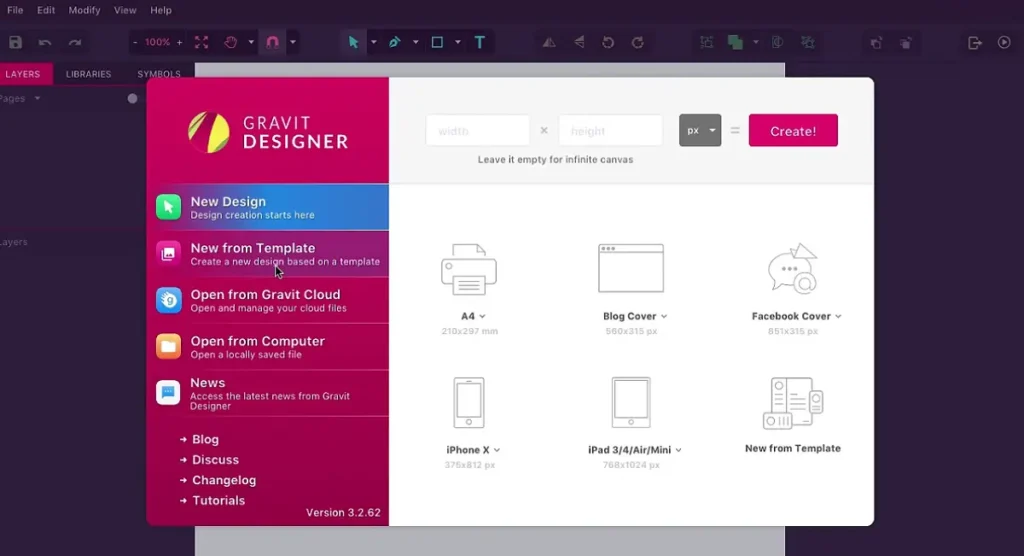Choose the iPhone X preset icon

[x=469, y=402]
